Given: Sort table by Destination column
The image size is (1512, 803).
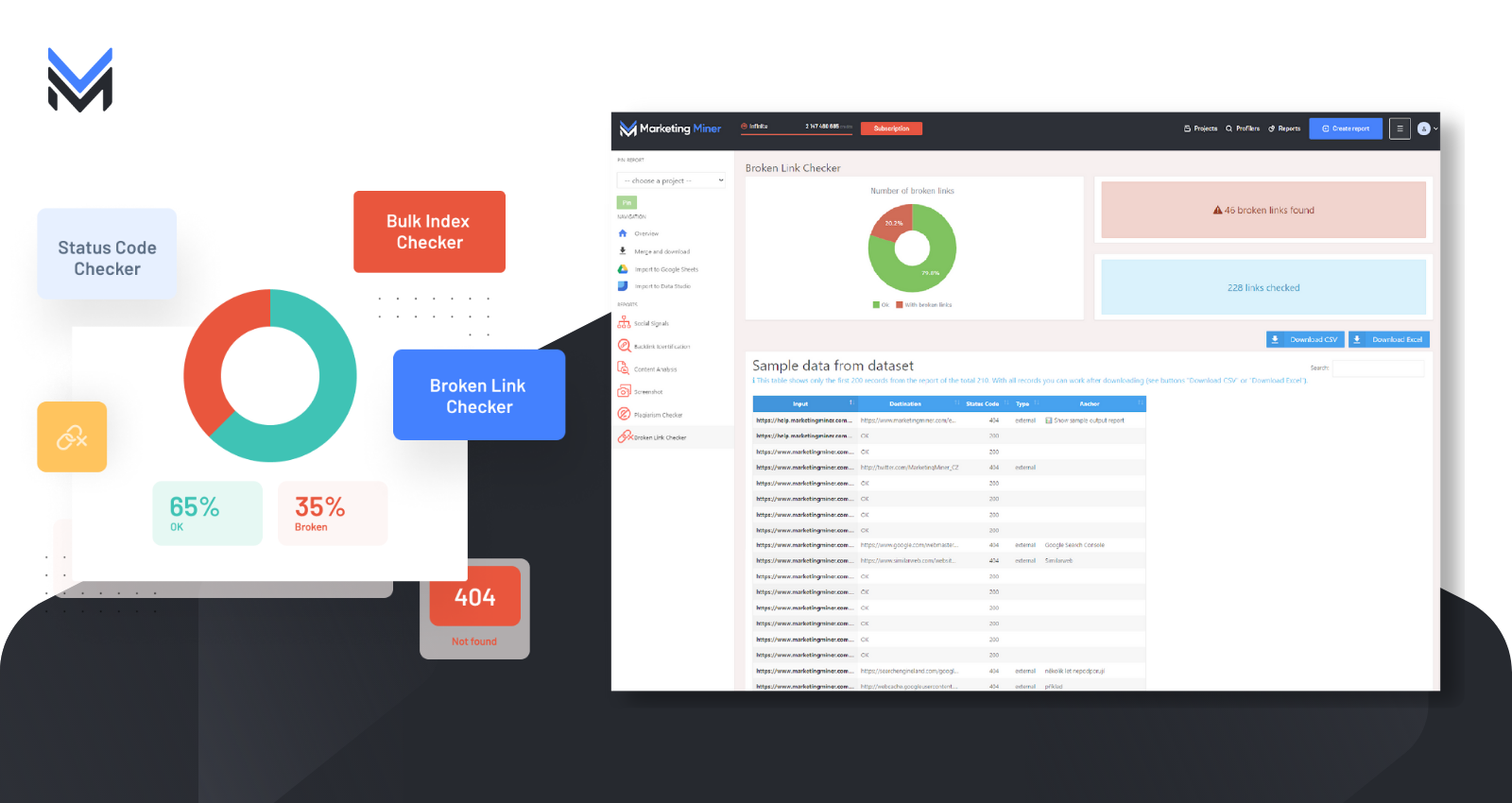Looking at the screenshot, I should [x=909, y=403].
